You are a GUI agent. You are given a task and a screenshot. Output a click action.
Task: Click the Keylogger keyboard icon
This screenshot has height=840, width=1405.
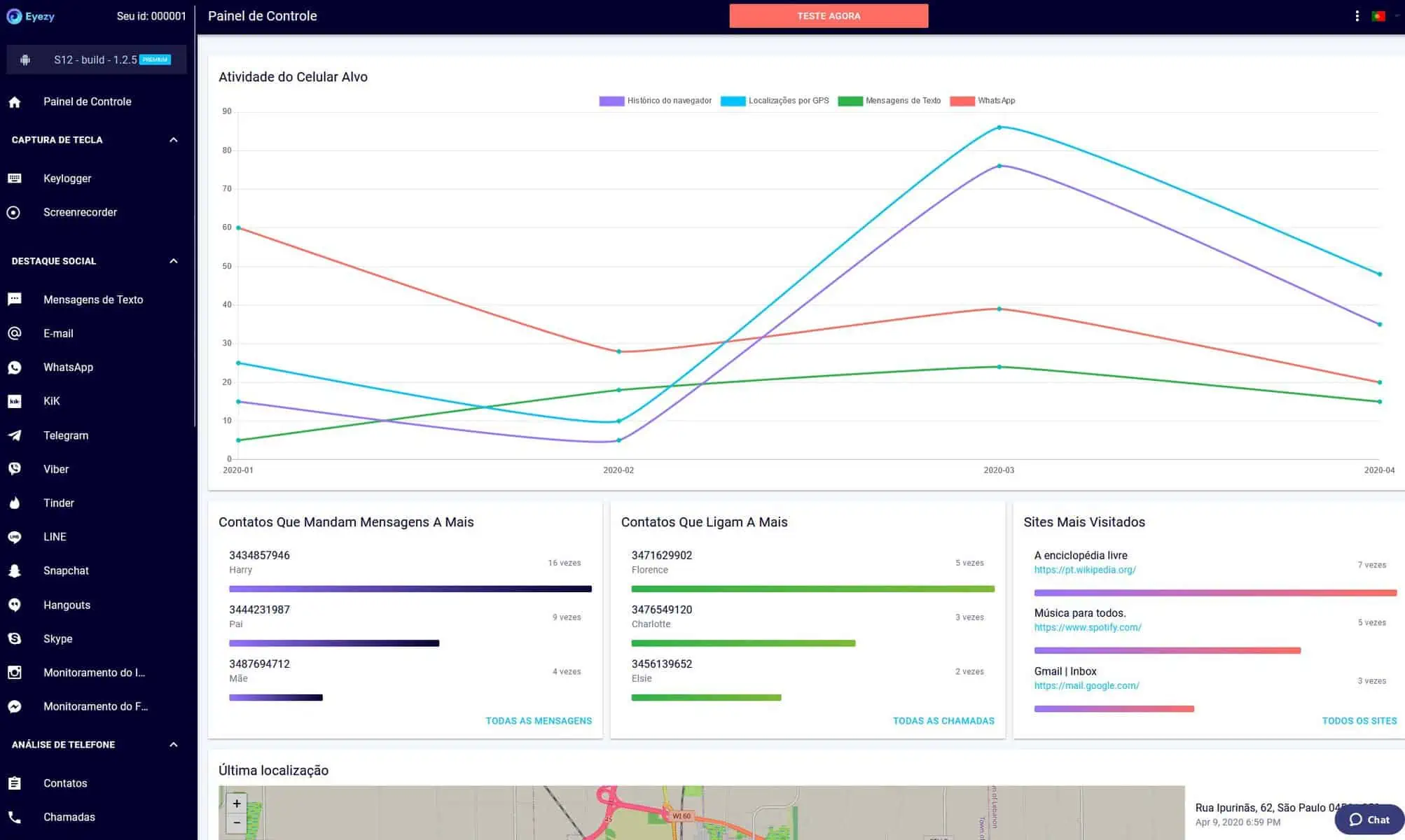pos(14,178)
